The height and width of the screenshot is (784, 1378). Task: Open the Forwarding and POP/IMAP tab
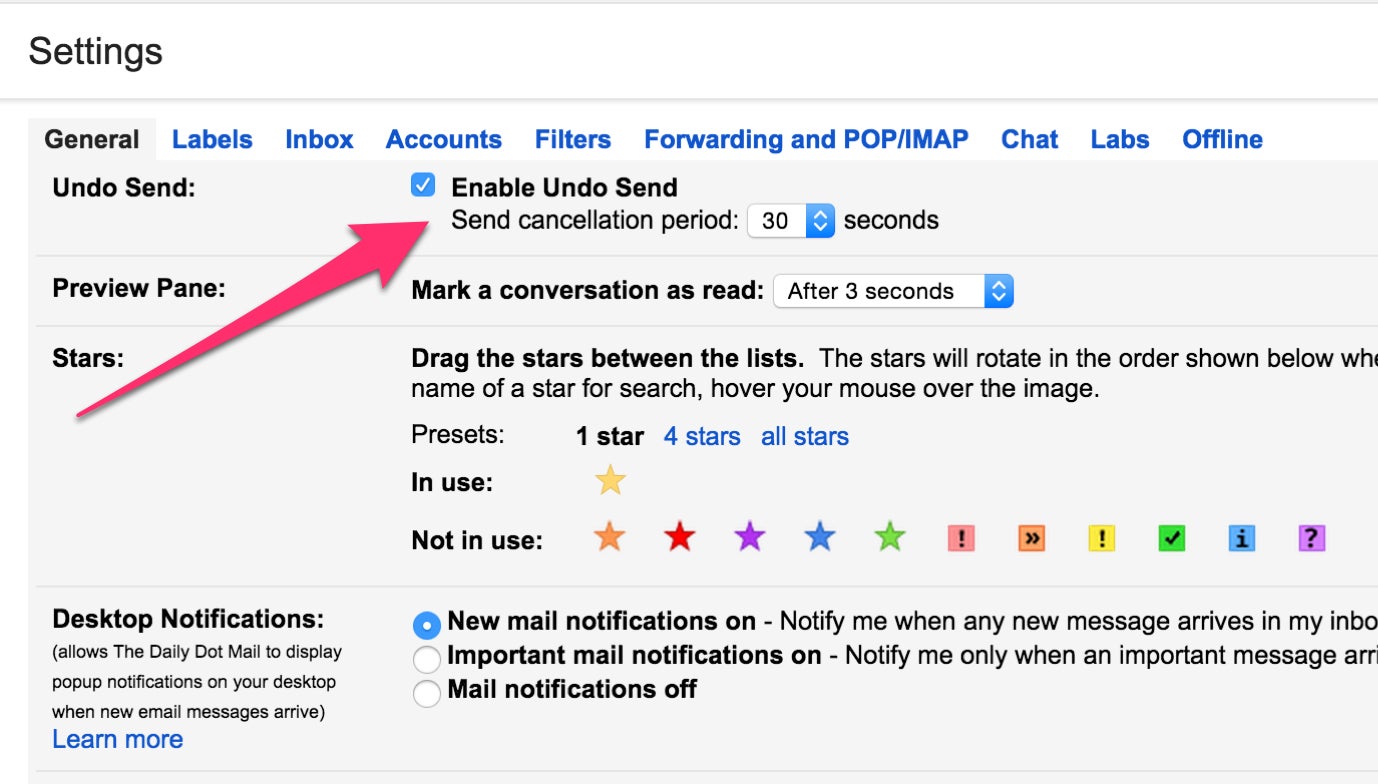point(806,139)
